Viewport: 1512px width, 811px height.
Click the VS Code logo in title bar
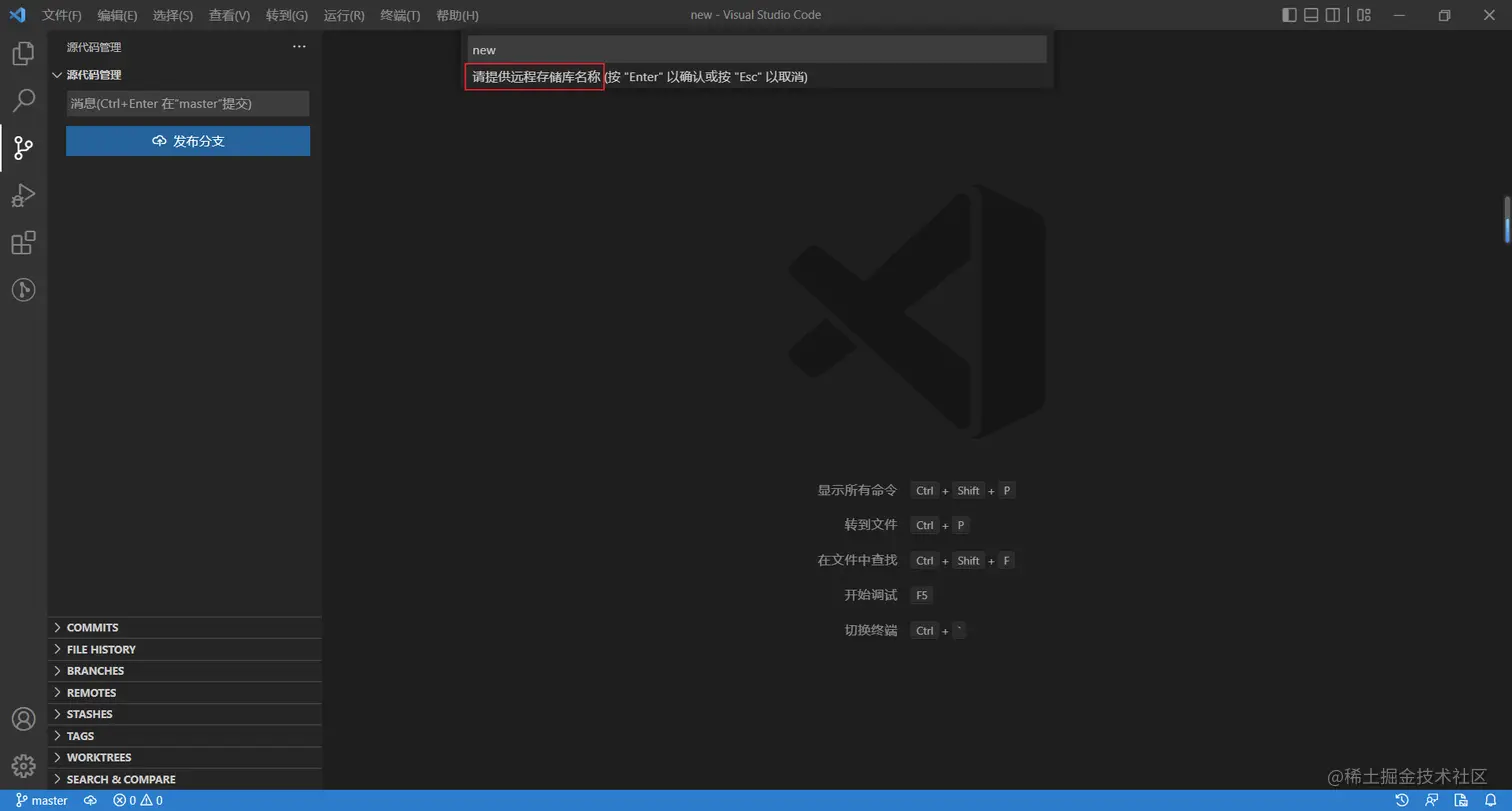(17, 15)
